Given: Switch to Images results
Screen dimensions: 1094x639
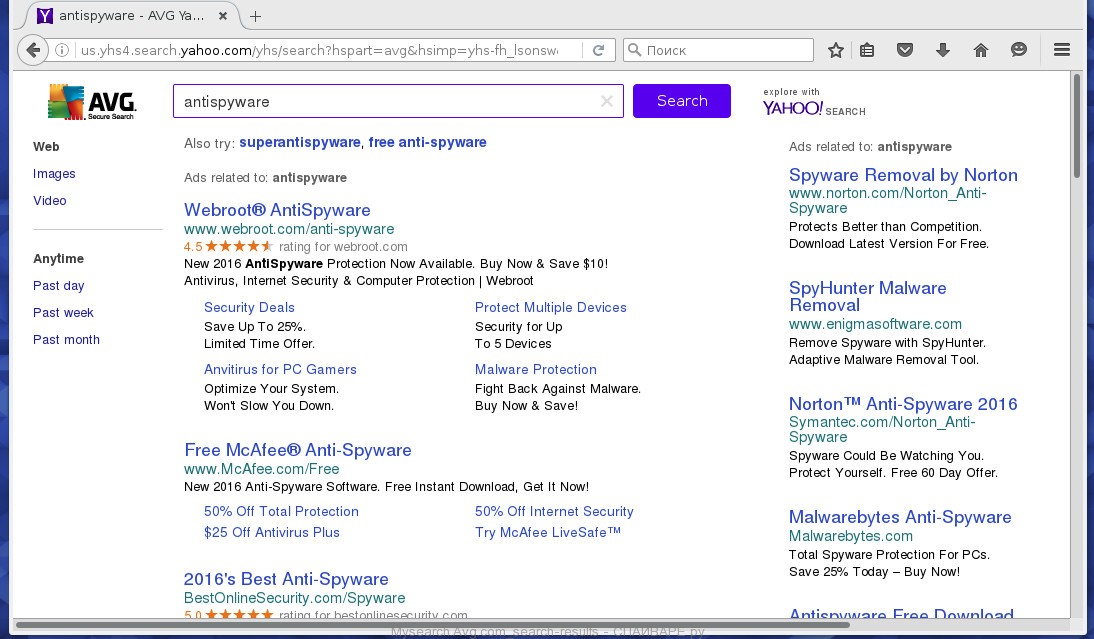Looking at the screenshot, I should coord(54,174).
